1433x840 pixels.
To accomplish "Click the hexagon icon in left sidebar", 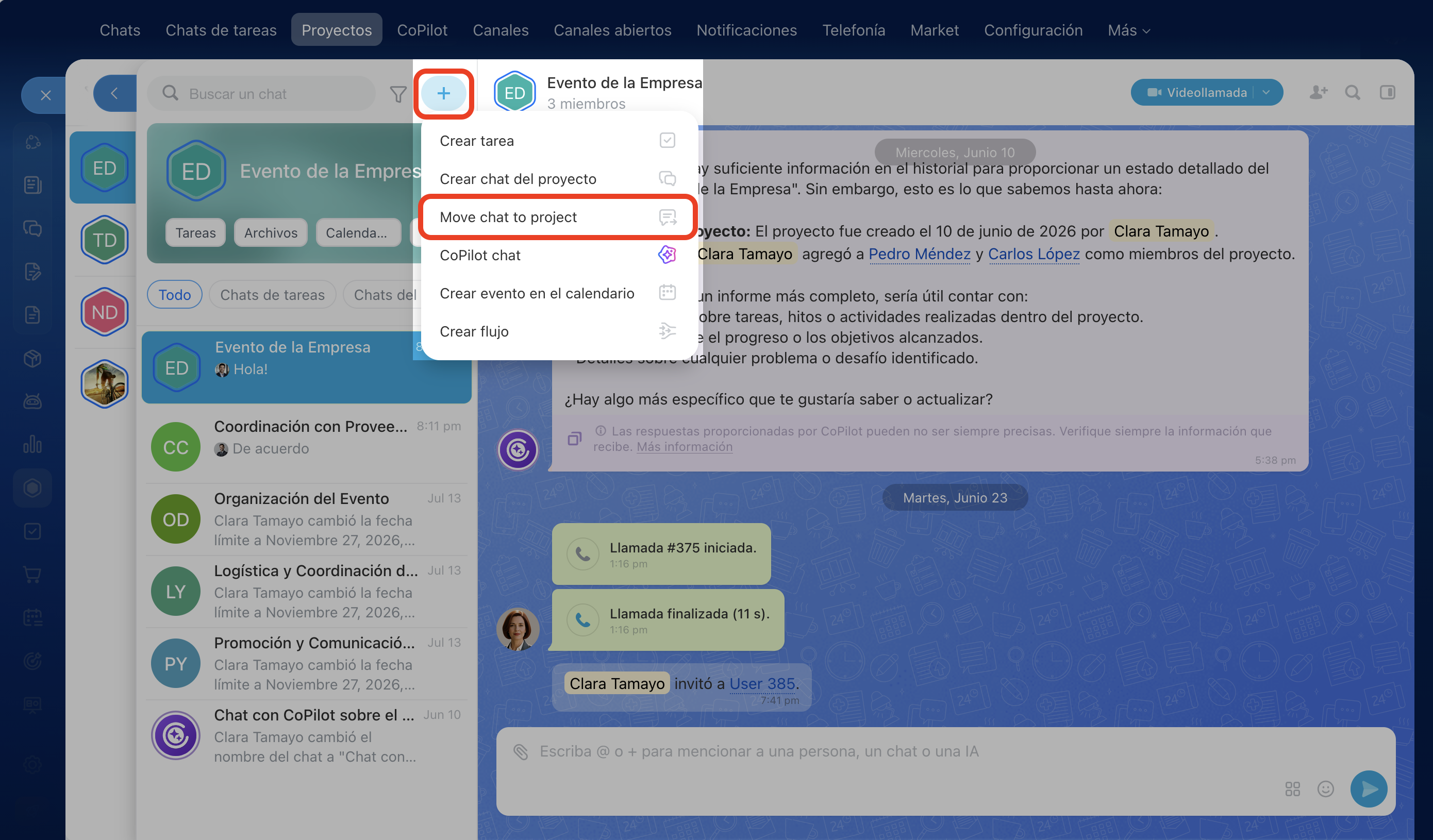I will click(x=32, y=488).
